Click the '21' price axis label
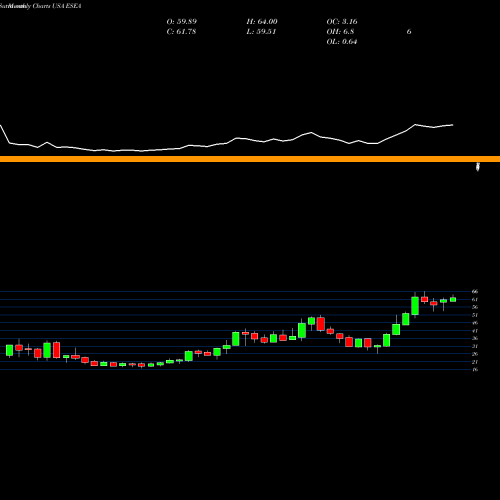The height and width of the screenshot is (500, 500). pos(475,362)
